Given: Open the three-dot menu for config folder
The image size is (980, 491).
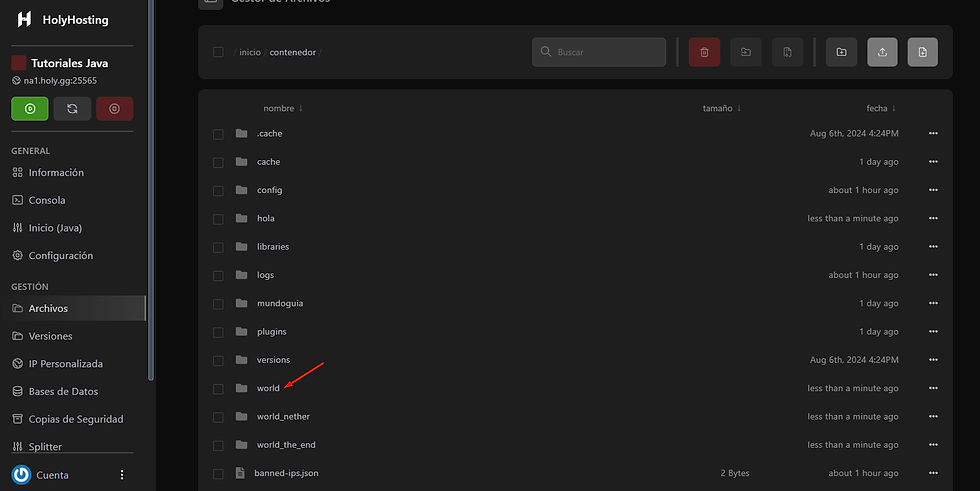Looking at the screenshot, I should pyautogui.click(x=933, y=190).
